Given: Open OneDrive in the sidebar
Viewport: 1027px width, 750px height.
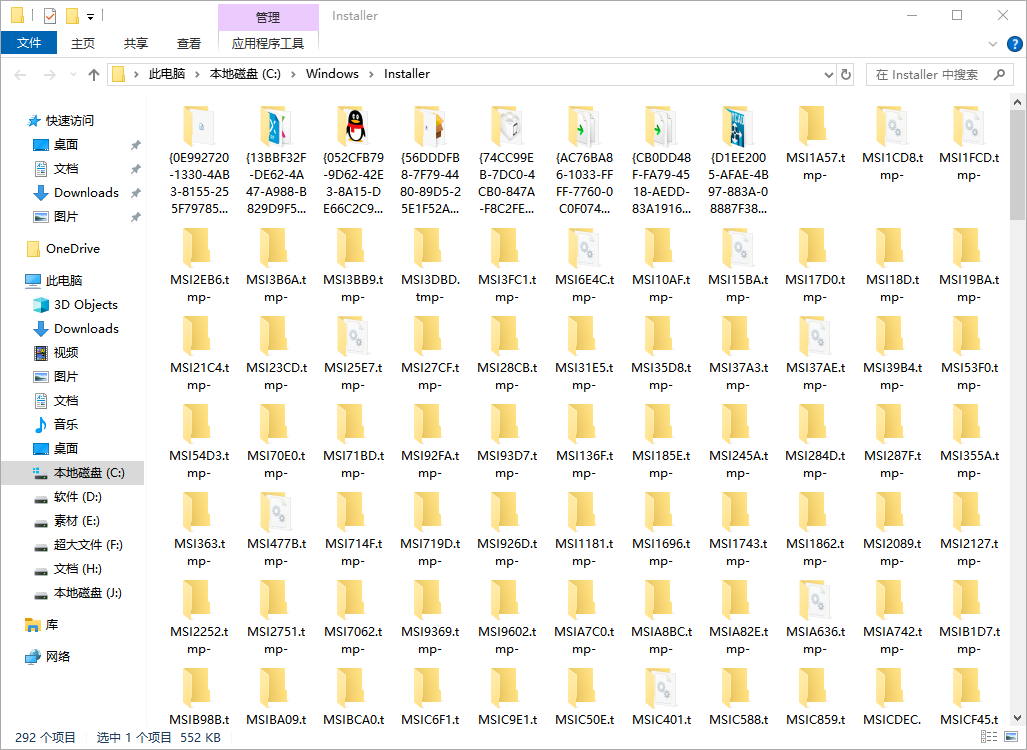Looking at the screenshot, I should pyautogui.click(x=64, y=249).
